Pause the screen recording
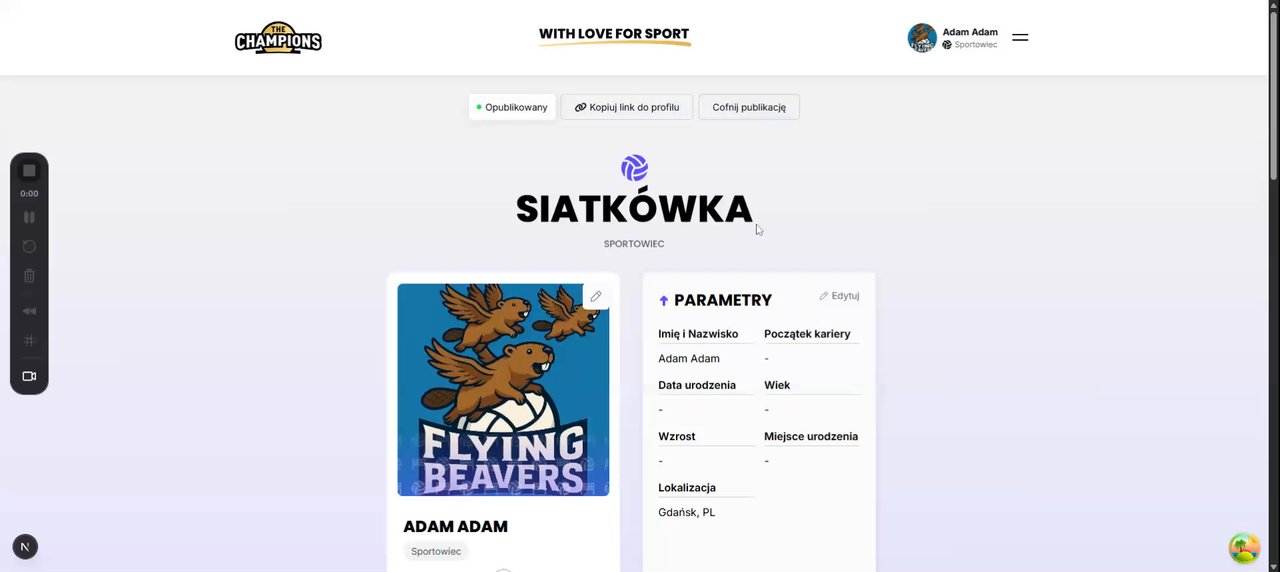Image resolution: width=1280 pixels, height=572 pixels. [29, 217]
